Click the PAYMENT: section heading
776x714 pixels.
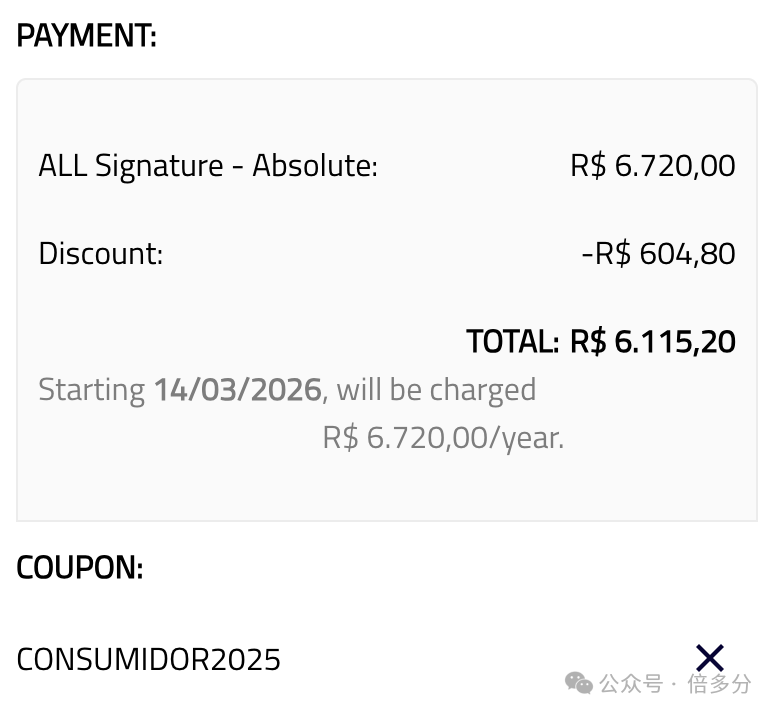(x=87, y=35)
